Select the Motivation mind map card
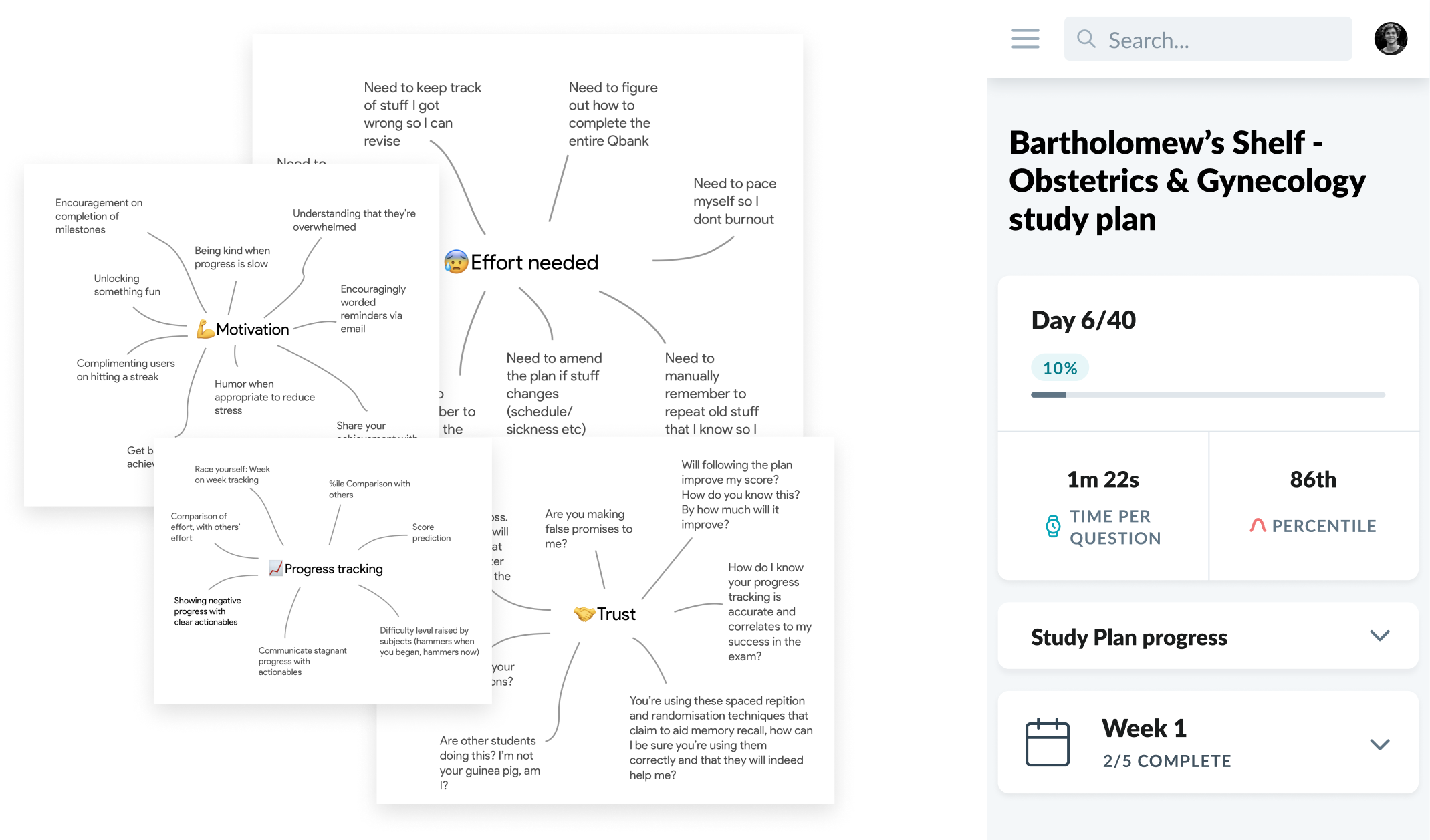Viewport: 1430px width, 840px height. click(x=231, y=334)
